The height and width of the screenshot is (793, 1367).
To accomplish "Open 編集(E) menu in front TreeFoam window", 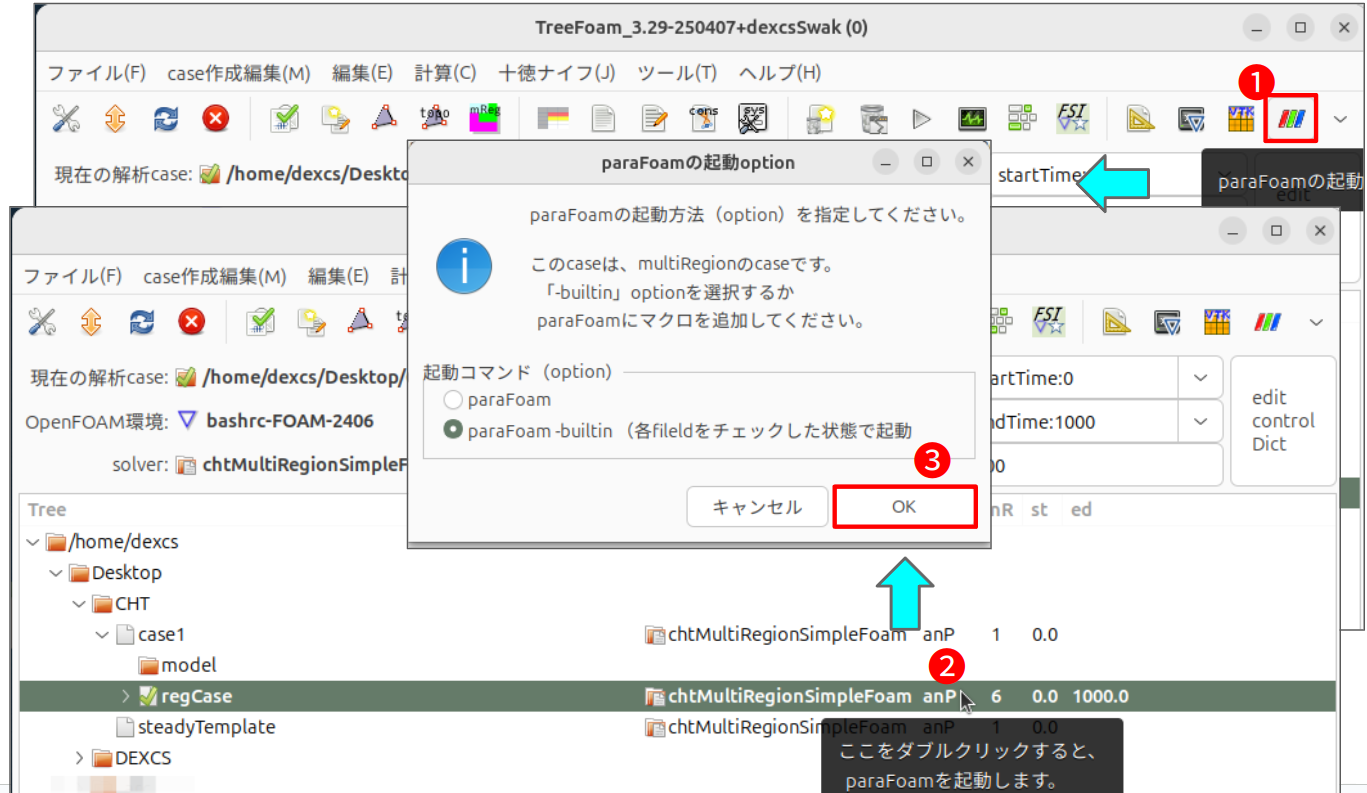I will pos(338,276).
